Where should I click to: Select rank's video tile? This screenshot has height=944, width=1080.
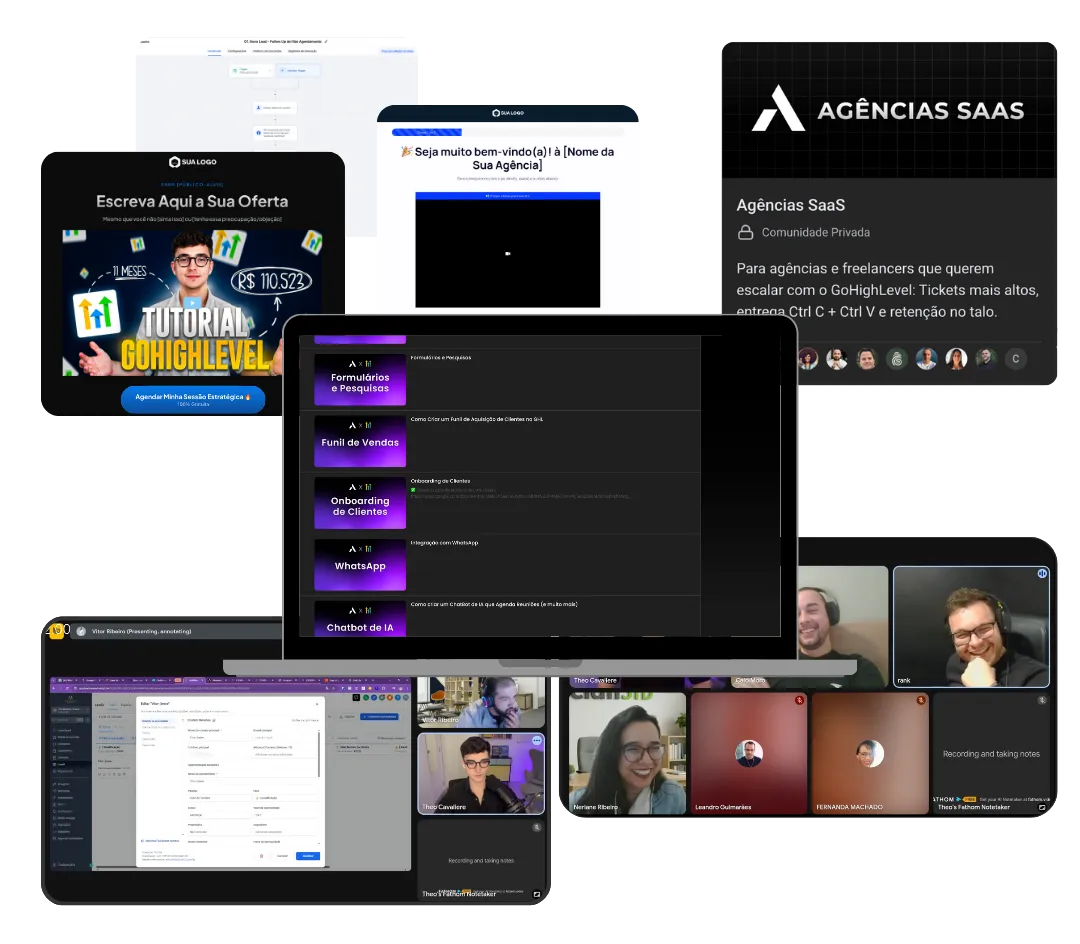(971, 627)
